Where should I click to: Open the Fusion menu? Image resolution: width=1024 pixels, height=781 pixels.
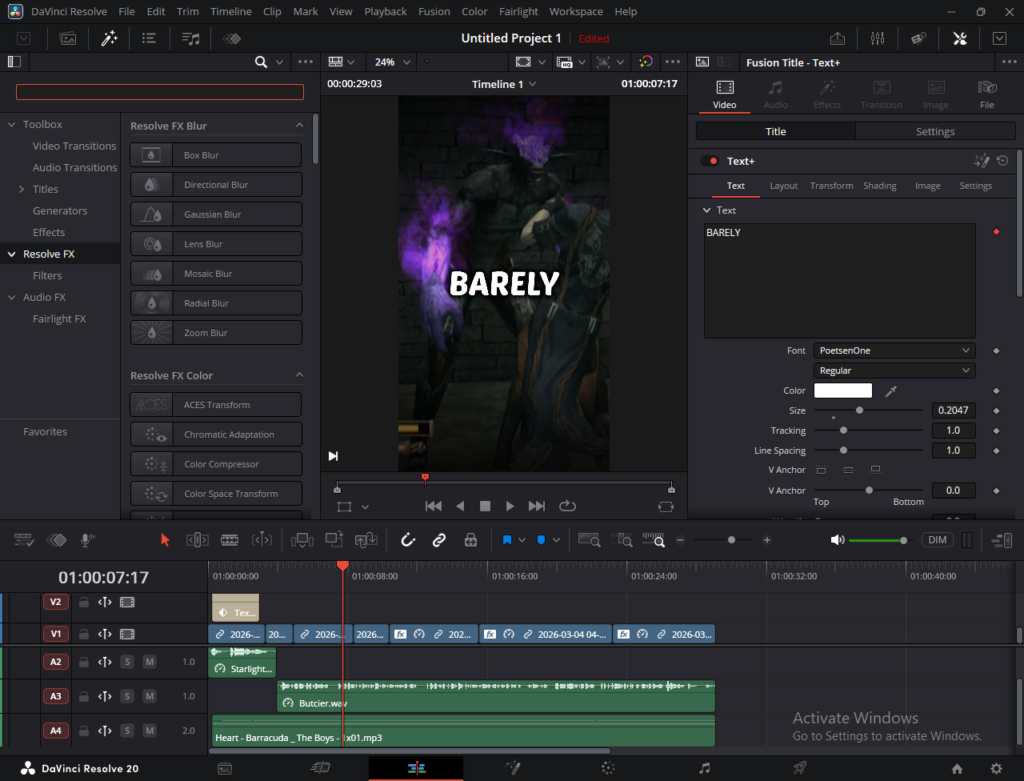434,12
